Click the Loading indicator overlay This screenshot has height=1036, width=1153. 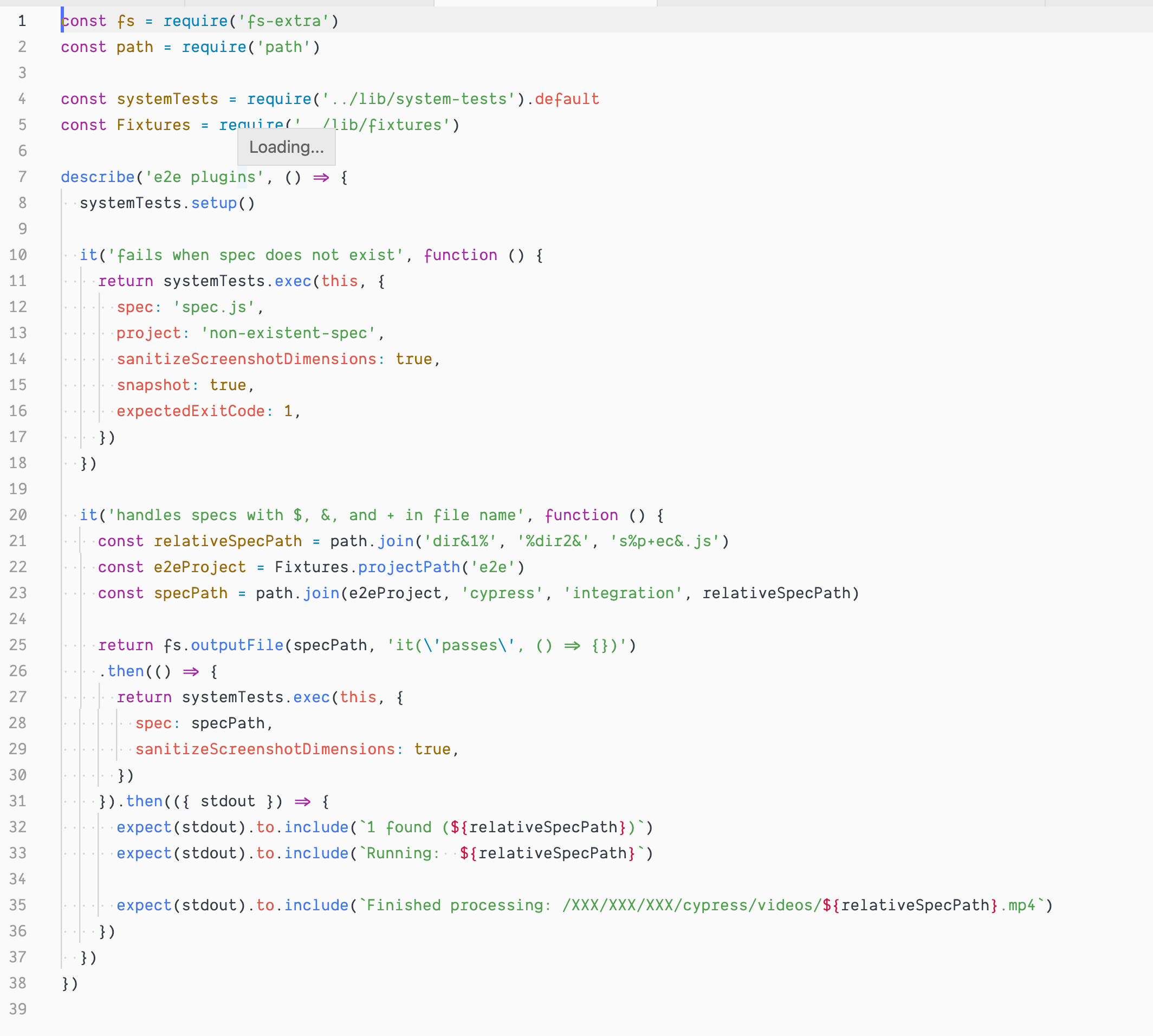pos(286,147)
